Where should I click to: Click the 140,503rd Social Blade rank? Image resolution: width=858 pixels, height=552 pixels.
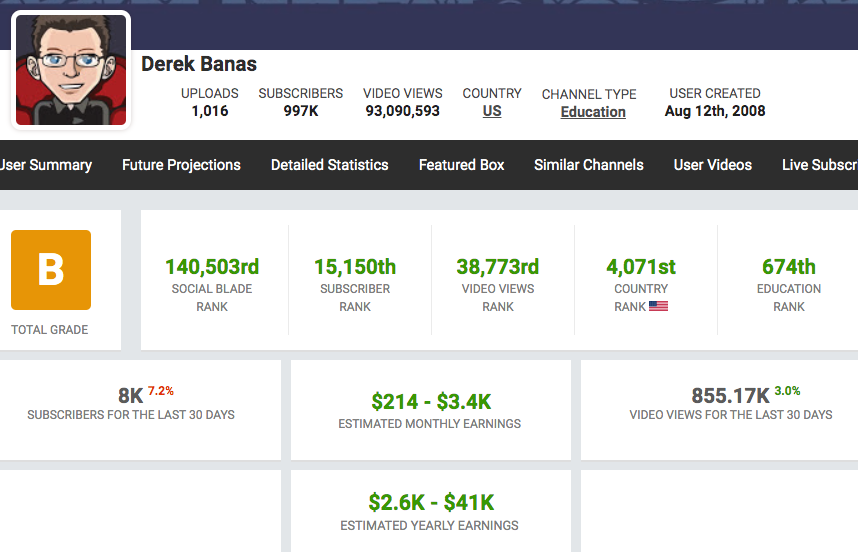click(212, 267)
